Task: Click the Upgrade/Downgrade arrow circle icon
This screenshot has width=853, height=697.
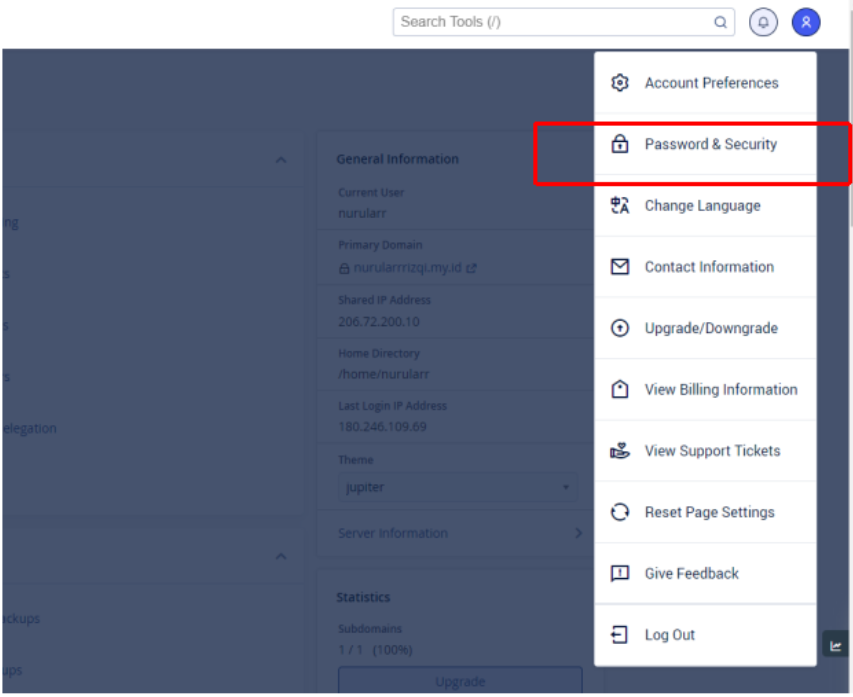Action: [x=620, y=328]
